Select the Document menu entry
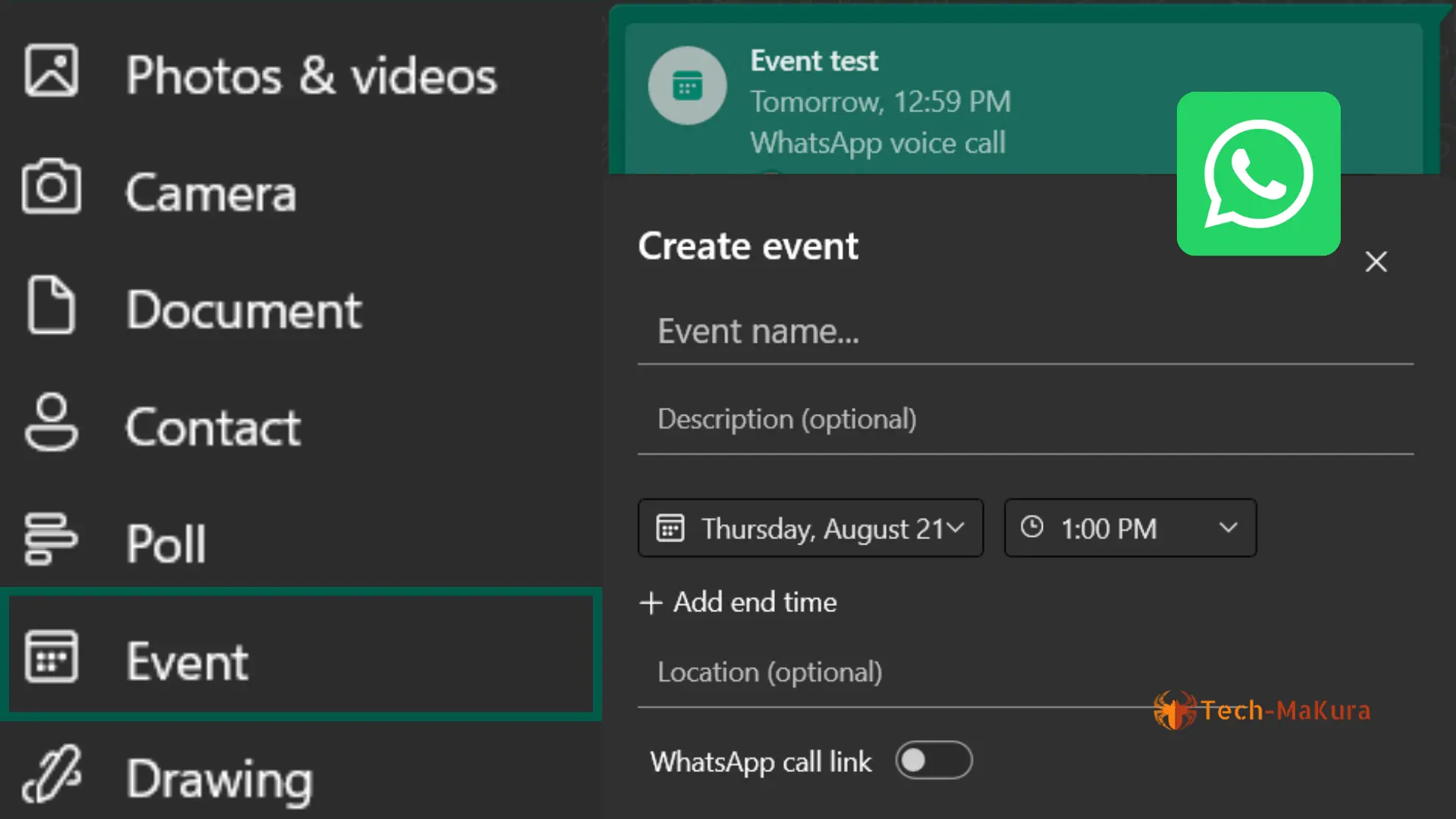Viewport: 1456px width, 819px height. point(301,309)
